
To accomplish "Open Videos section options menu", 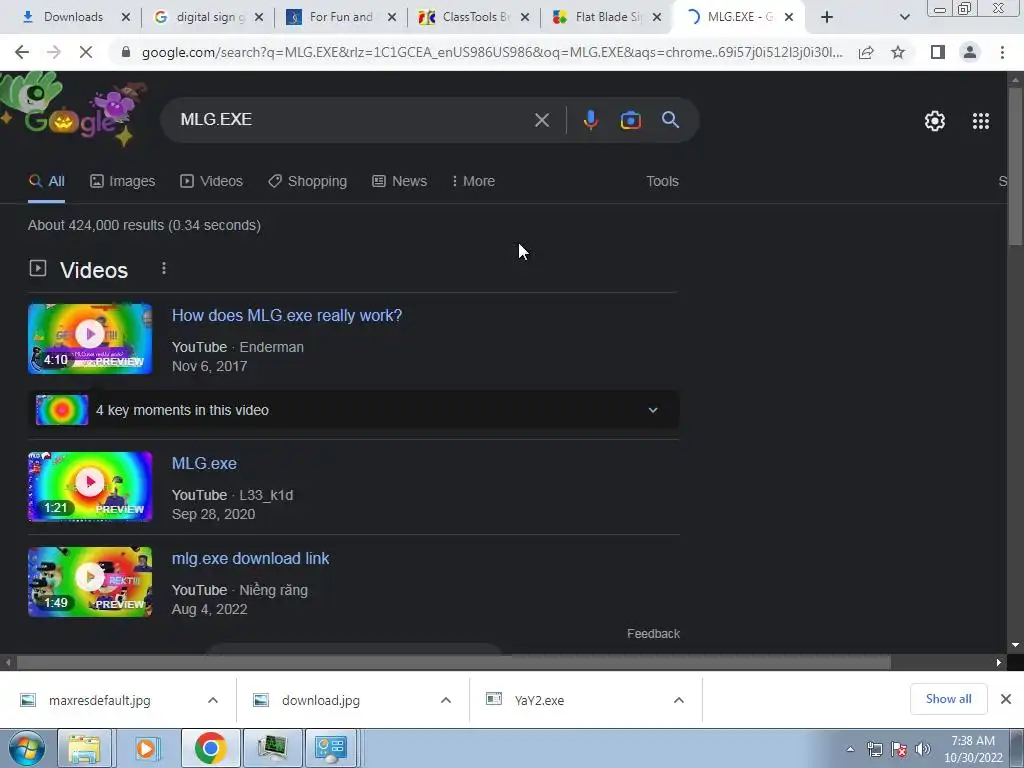I will click(164, 268).
